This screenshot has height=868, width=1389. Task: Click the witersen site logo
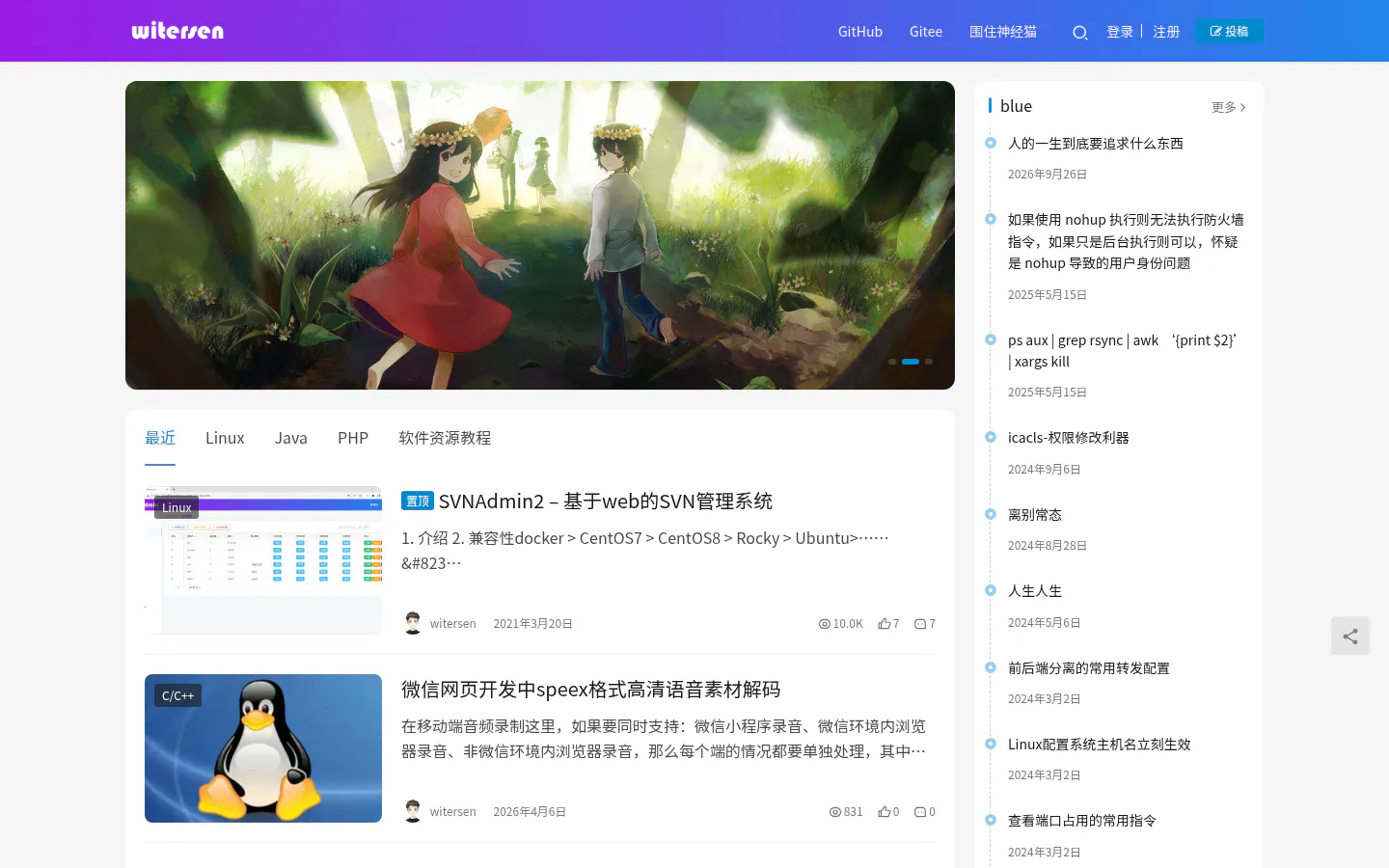pyautogui.click(x=177, y=31)
